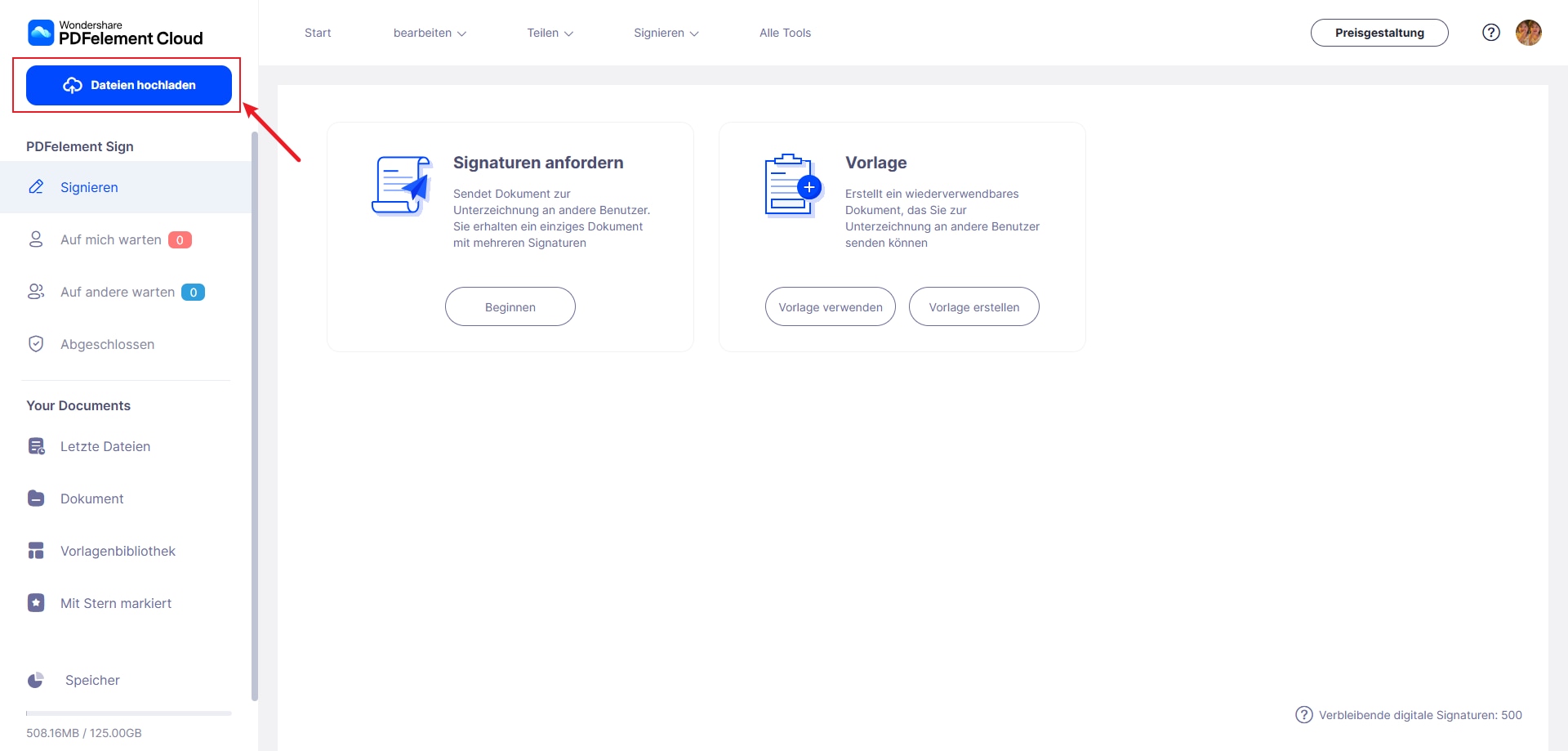The image size is (1568, 751).
Task: Click the PDFelement Cloud logo icon
Action: [41, 33]
